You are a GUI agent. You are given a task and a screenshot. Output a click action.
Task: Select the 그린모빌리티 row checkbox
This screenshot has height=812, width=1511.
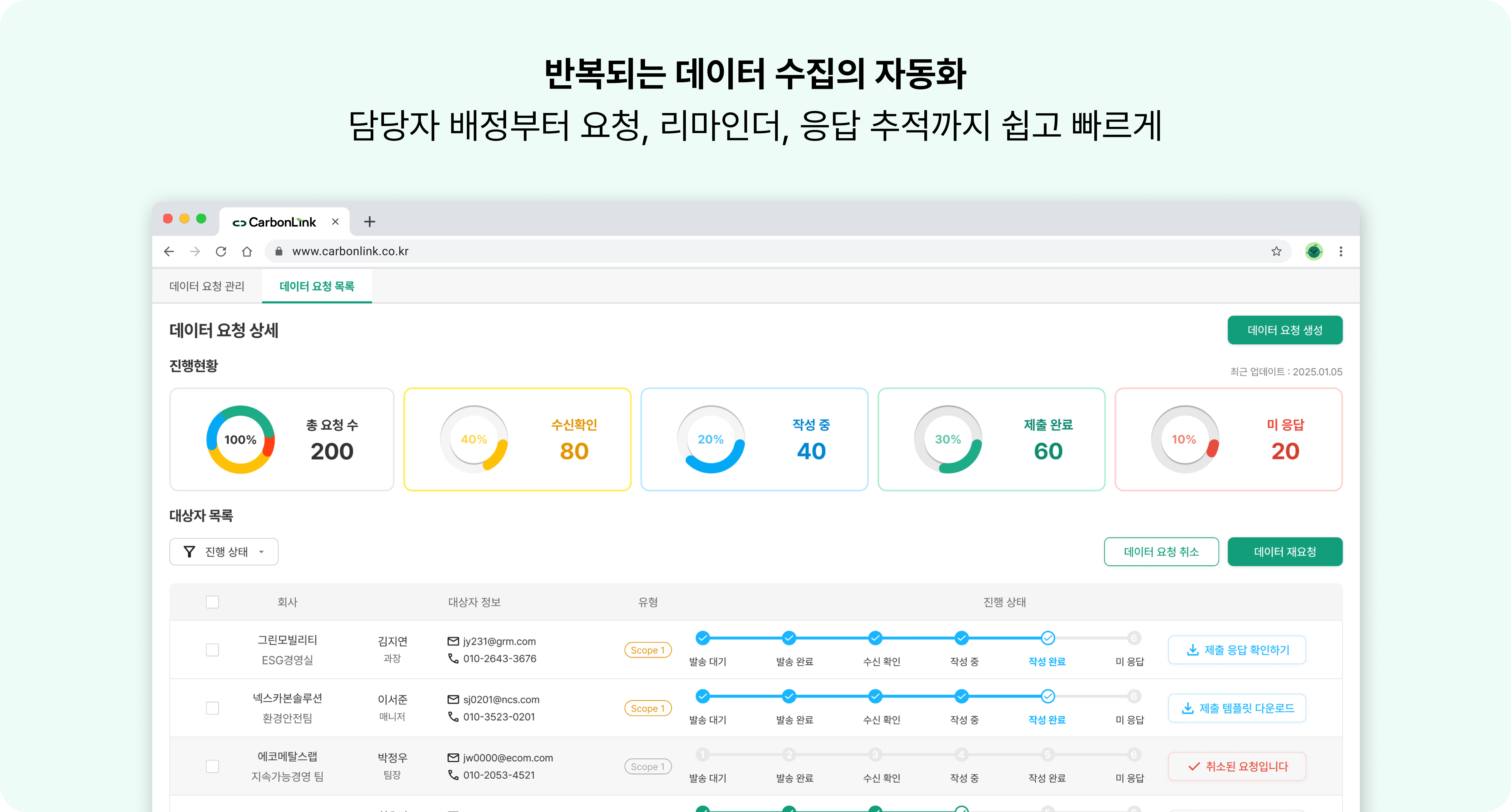click(212, 650)
